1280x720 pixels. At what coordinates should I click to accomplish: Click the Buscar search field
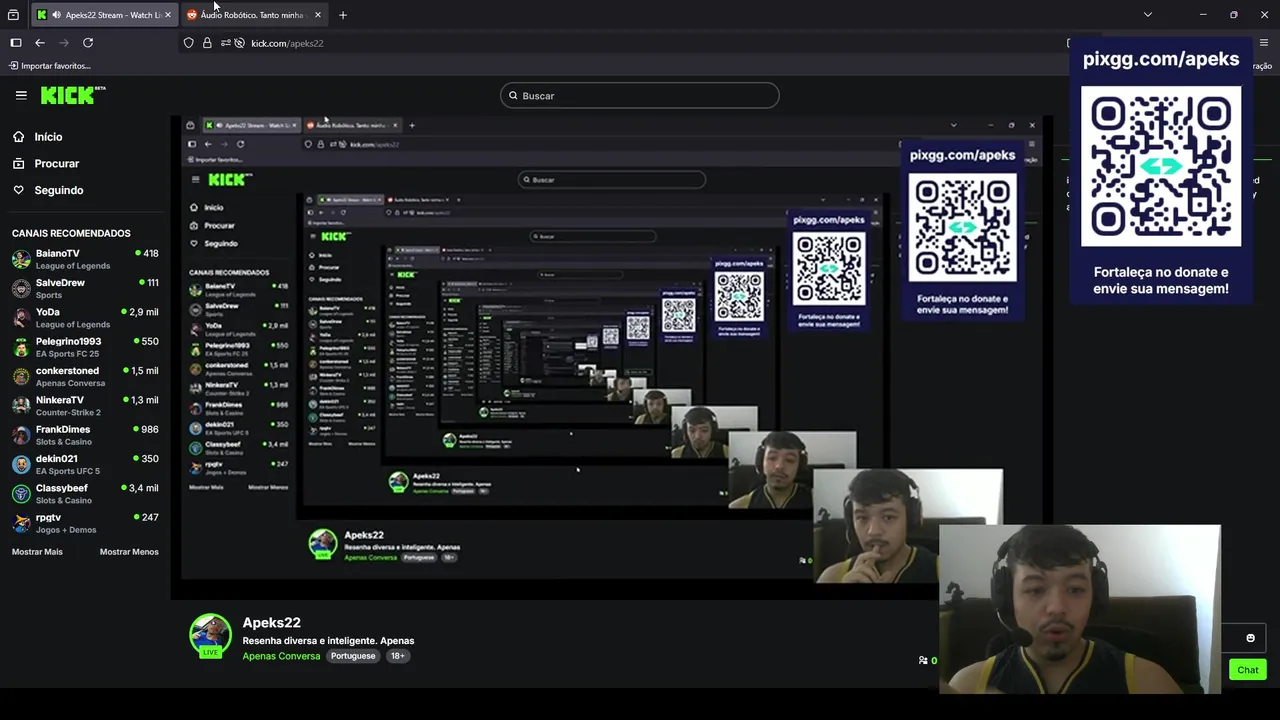click(x=640, y=96)
